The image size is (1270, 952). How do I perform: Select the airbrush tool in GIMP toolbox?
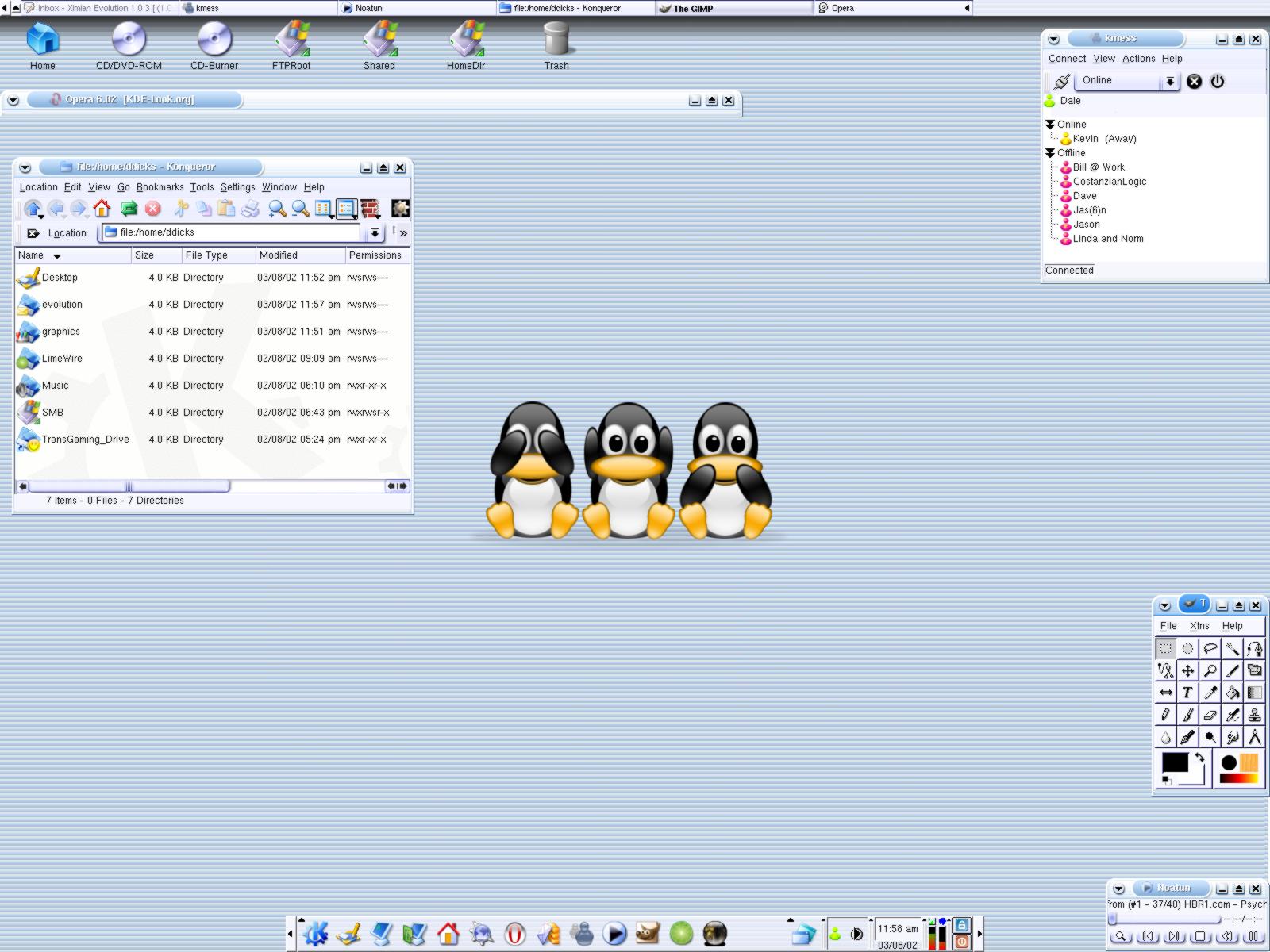pos(1232,715)
